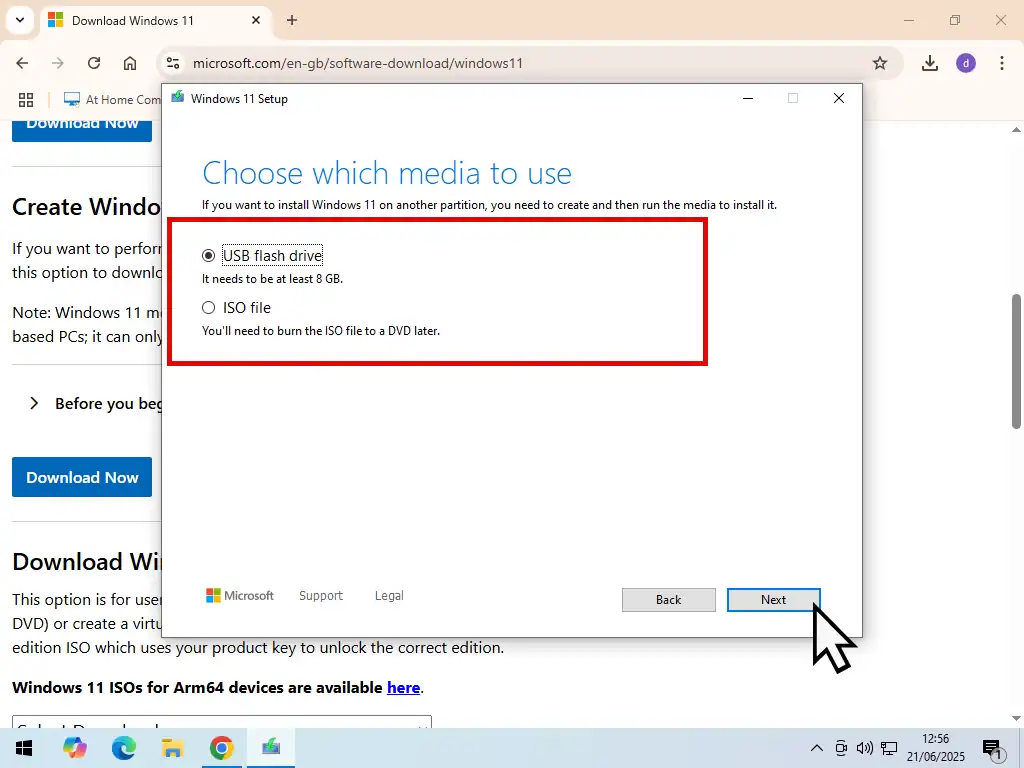Open the Chrome profile avatar
Screen dimensions: 1024x768
tap(966, 63)
